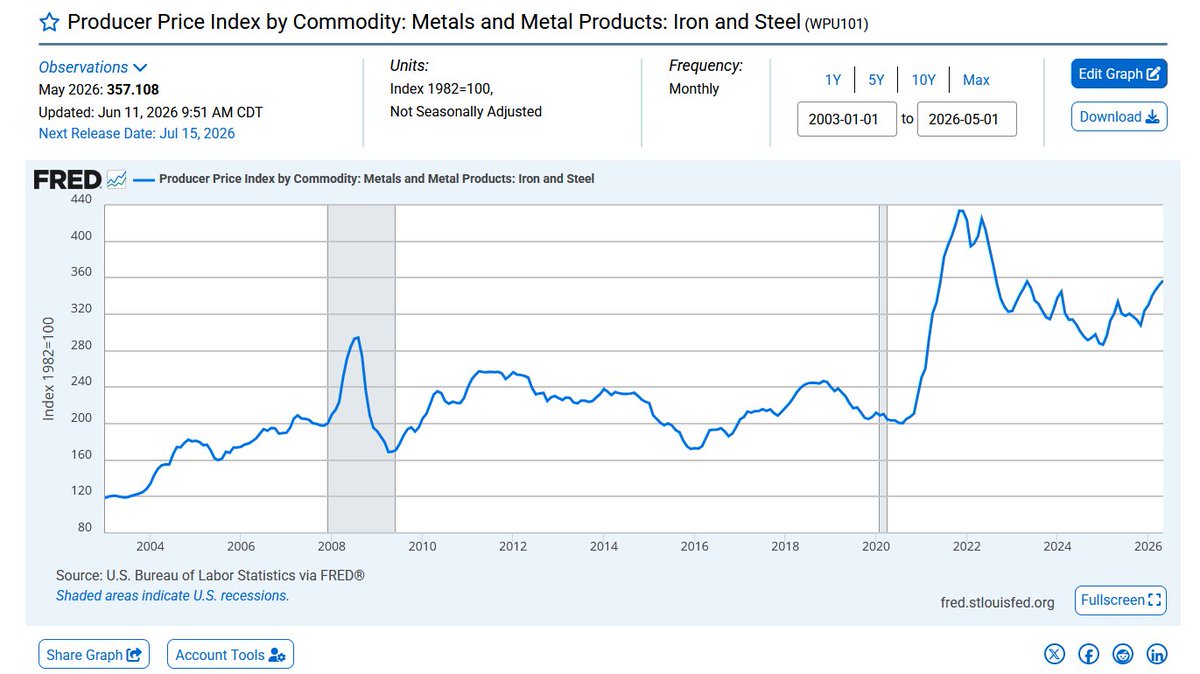The image size is (1200, 674).
Task: Click the start date field 2003-01-01
Action: [847, 119]
